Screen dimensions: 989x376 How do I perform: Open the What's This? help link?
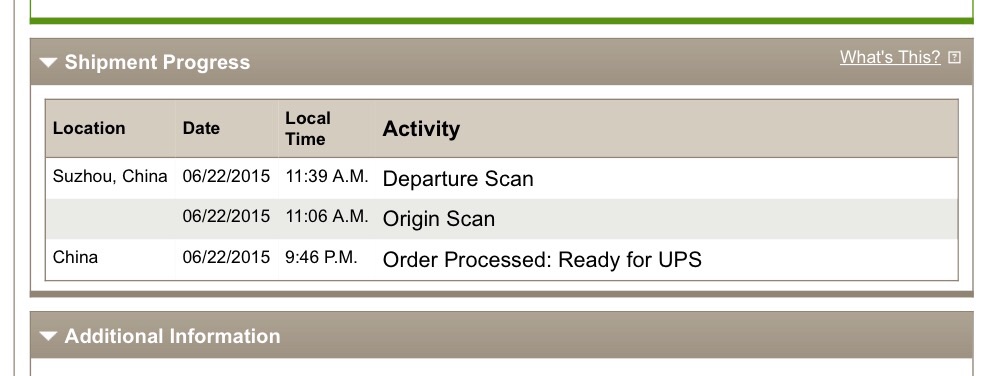coord(890,57)
